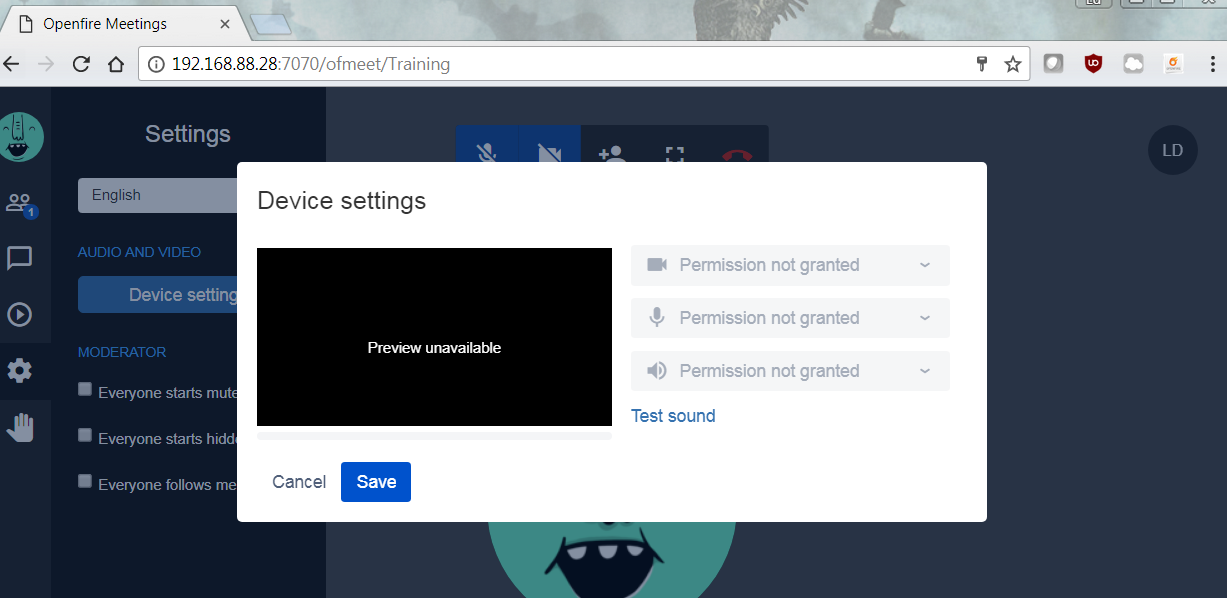This screenshot has width=1227, height=598.
Task: Click the Save button
Action: click(376, 482)
